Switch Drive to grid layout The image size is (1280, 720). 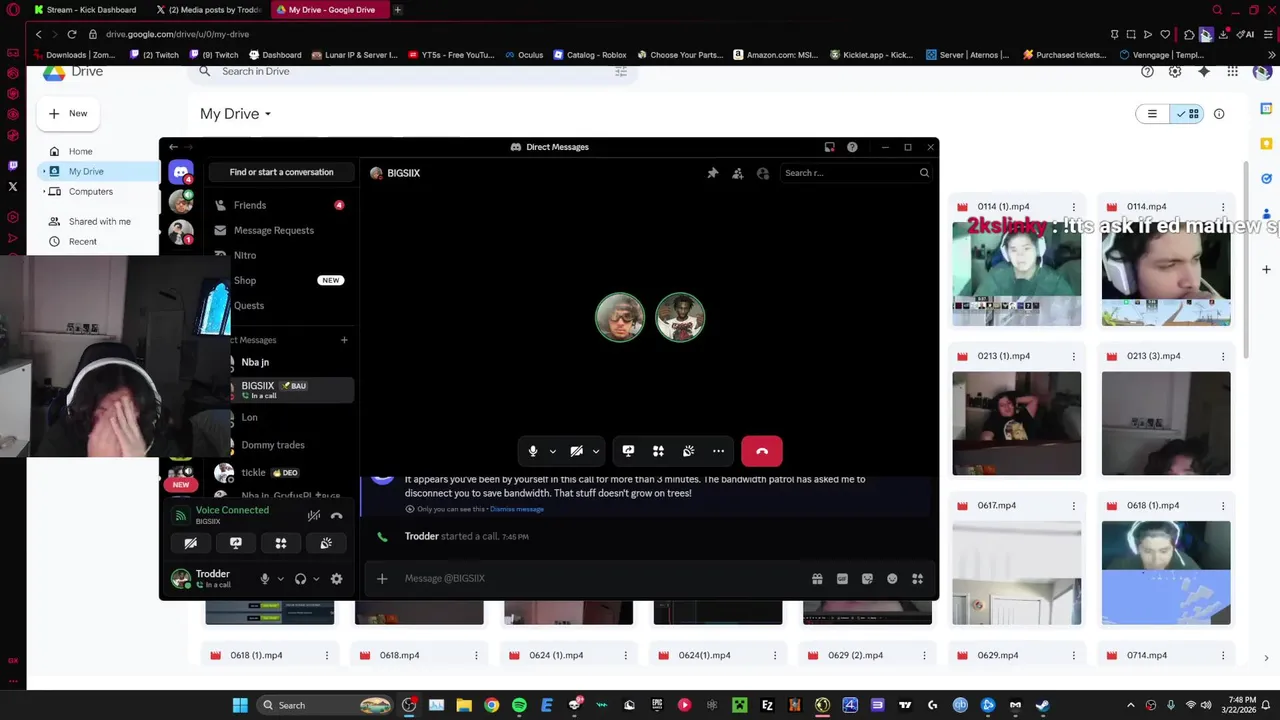click(x=1187, y=114)
